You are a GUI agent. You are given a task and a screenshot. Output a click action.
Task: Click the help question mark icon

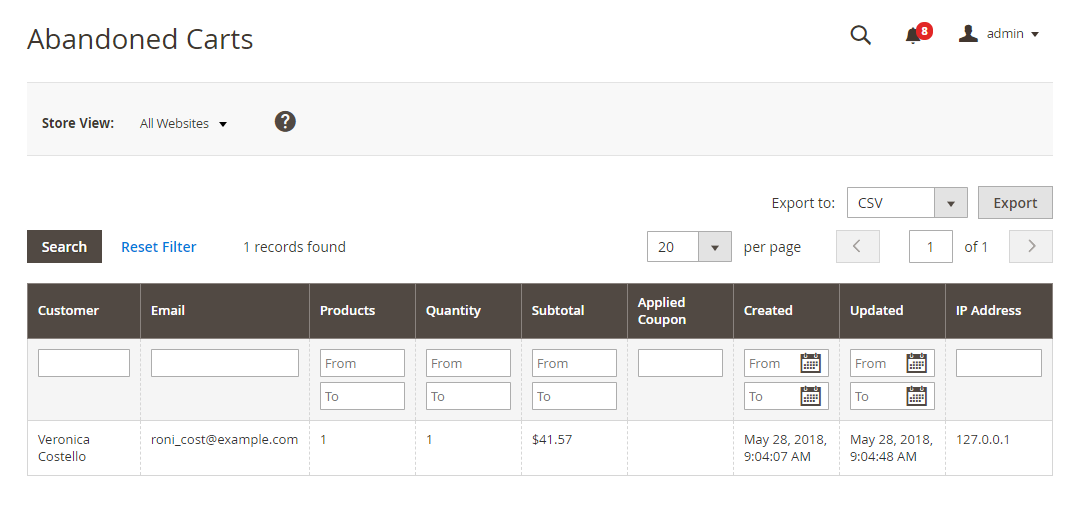pyautogui.click(x=285, y=122)
